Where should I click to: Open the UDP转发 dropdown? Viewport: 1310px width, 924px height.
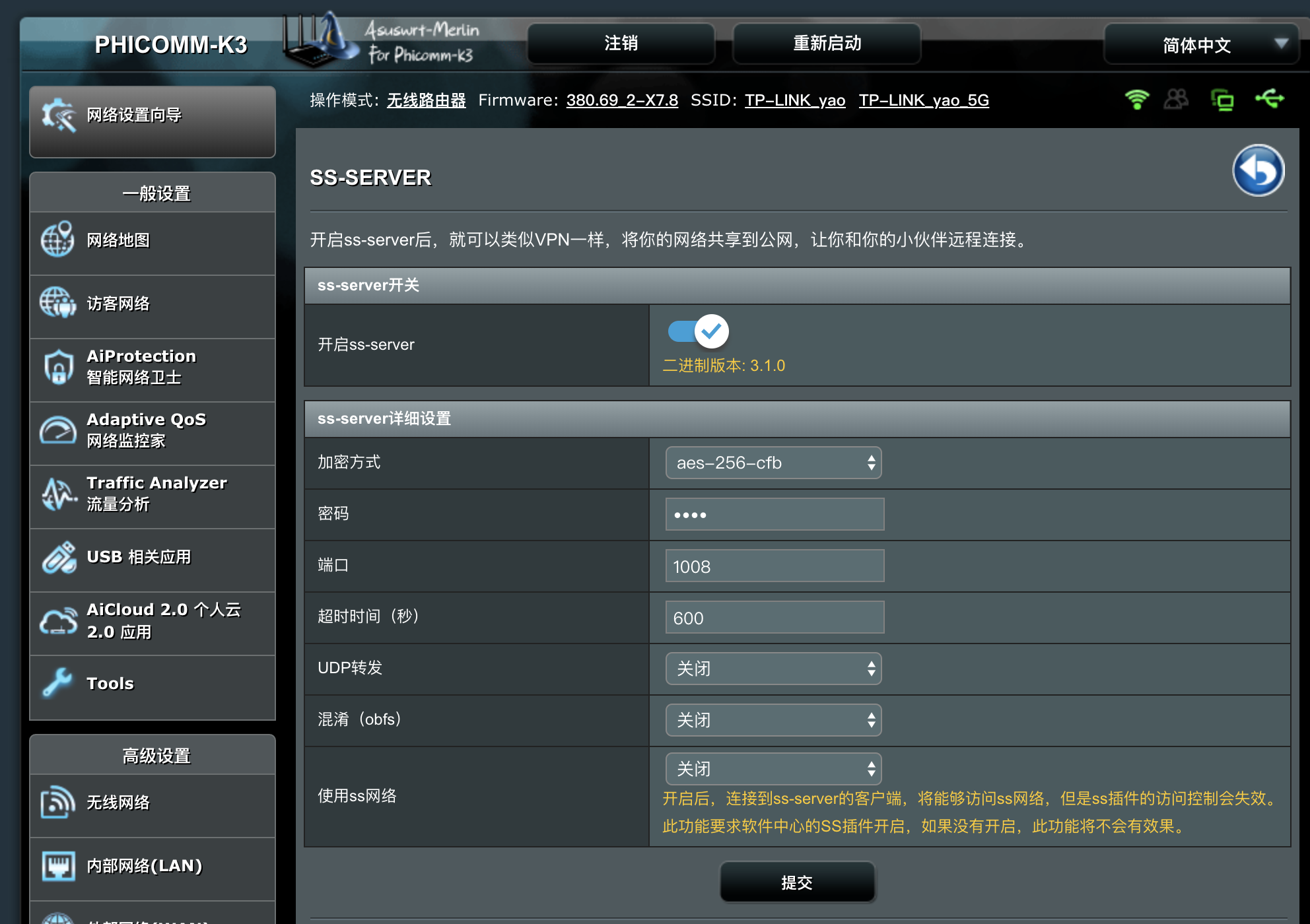click(774, 669)
